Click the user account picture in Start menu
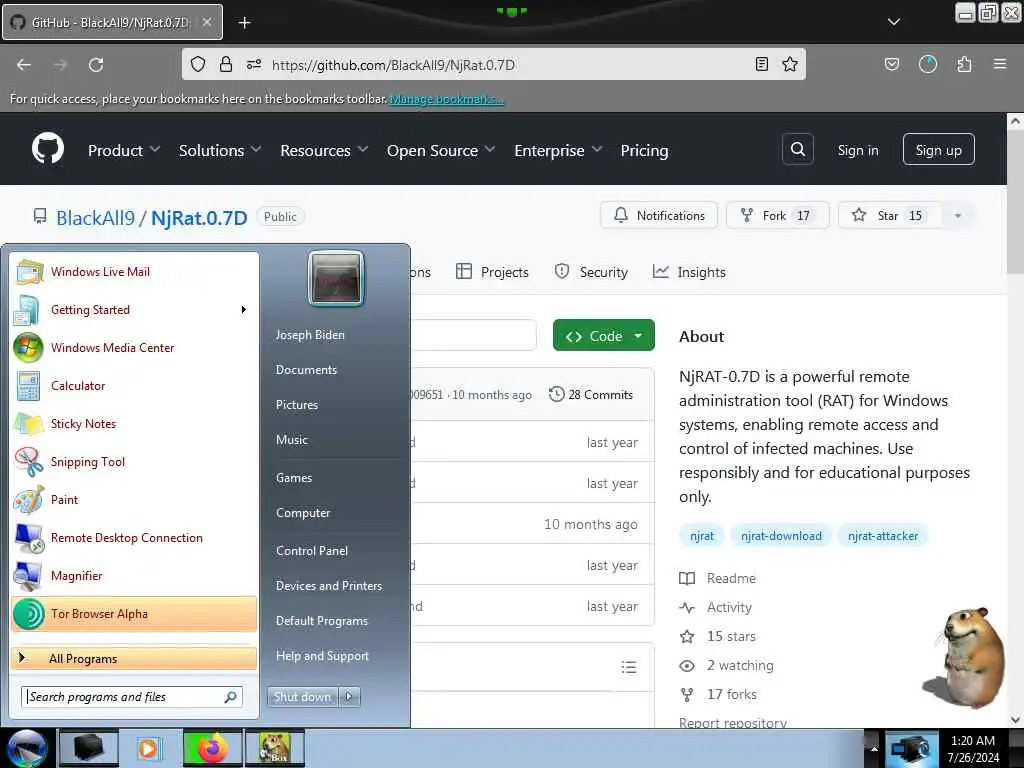1024x768 pixels. click(x=336, y=279)
